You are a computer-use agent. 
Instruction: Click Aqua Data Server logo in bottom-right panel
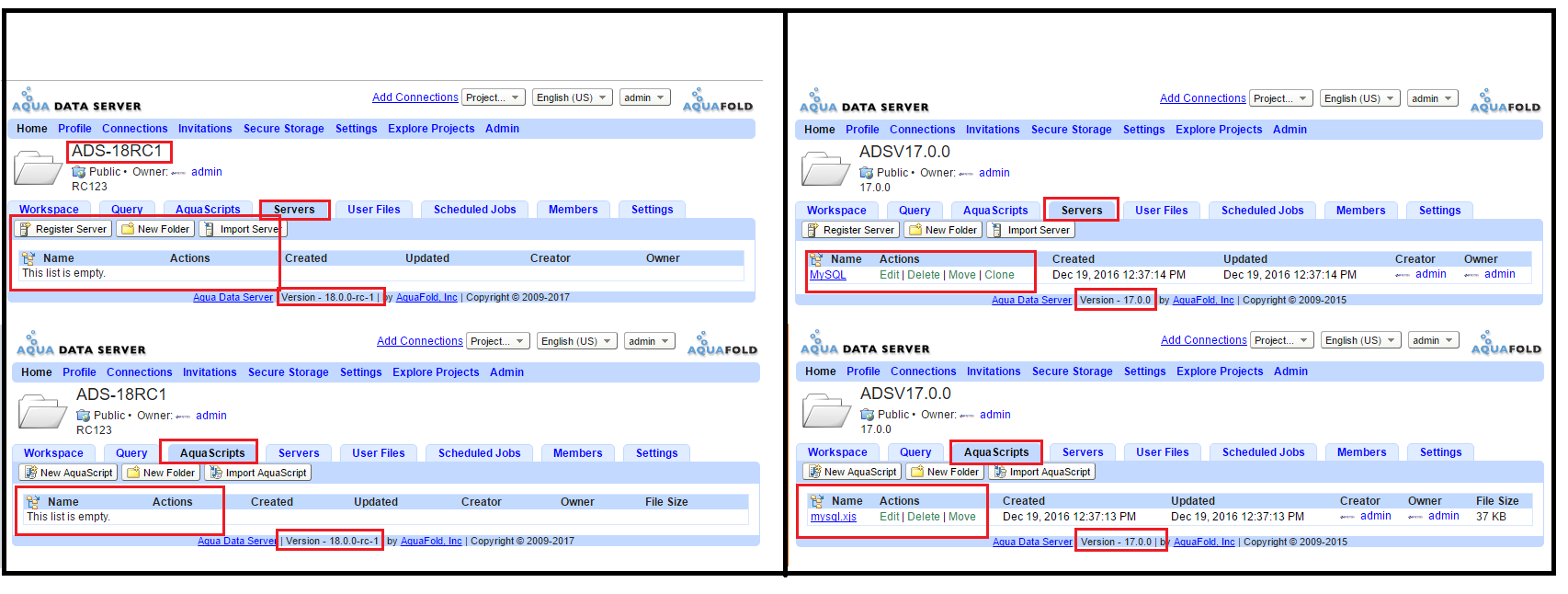[864, 343]
